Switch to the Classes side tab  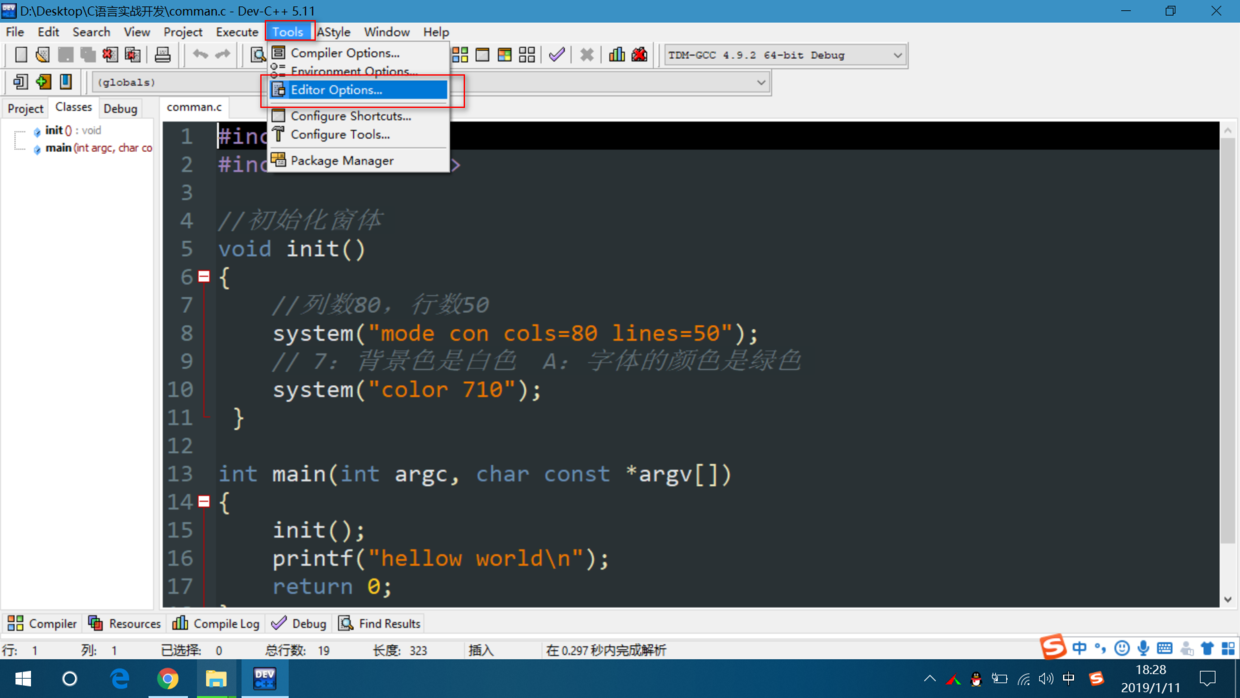[73, 107]
